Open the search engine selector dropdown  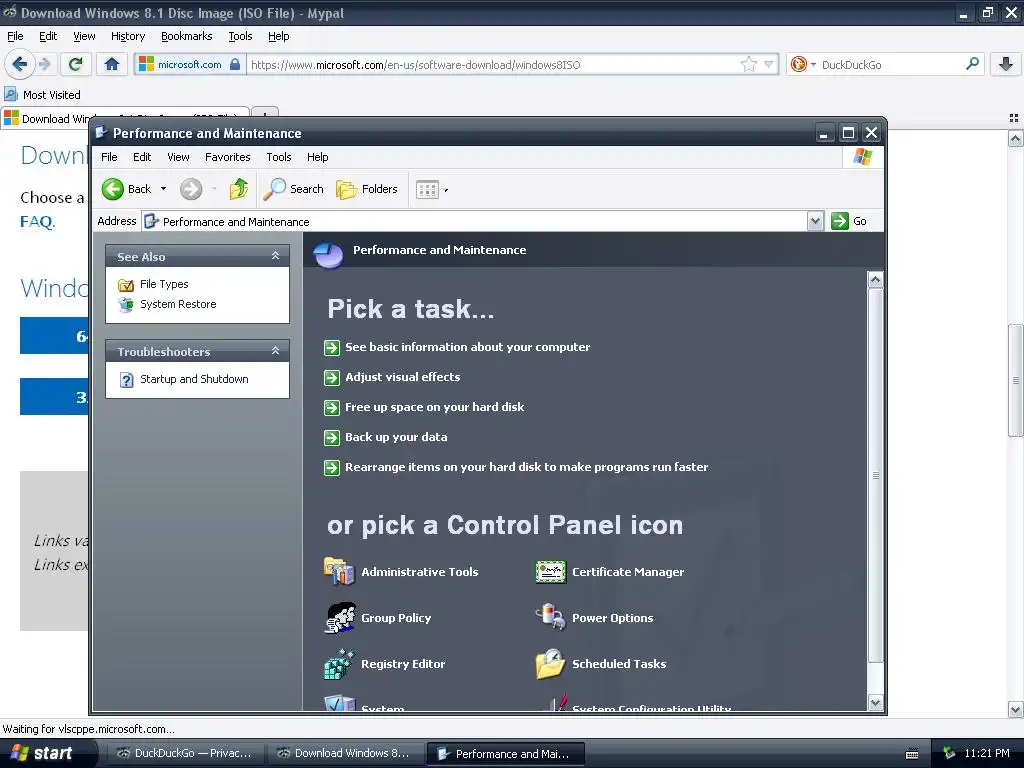click(x=813, y=65)
